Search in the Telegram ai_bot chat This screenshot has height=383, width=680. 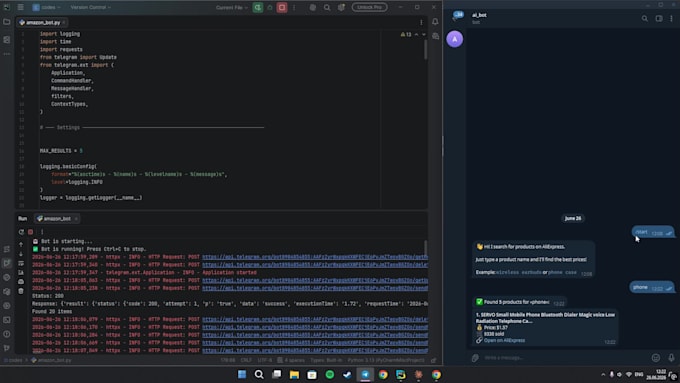pyautogui.click(x=645, y=18)
